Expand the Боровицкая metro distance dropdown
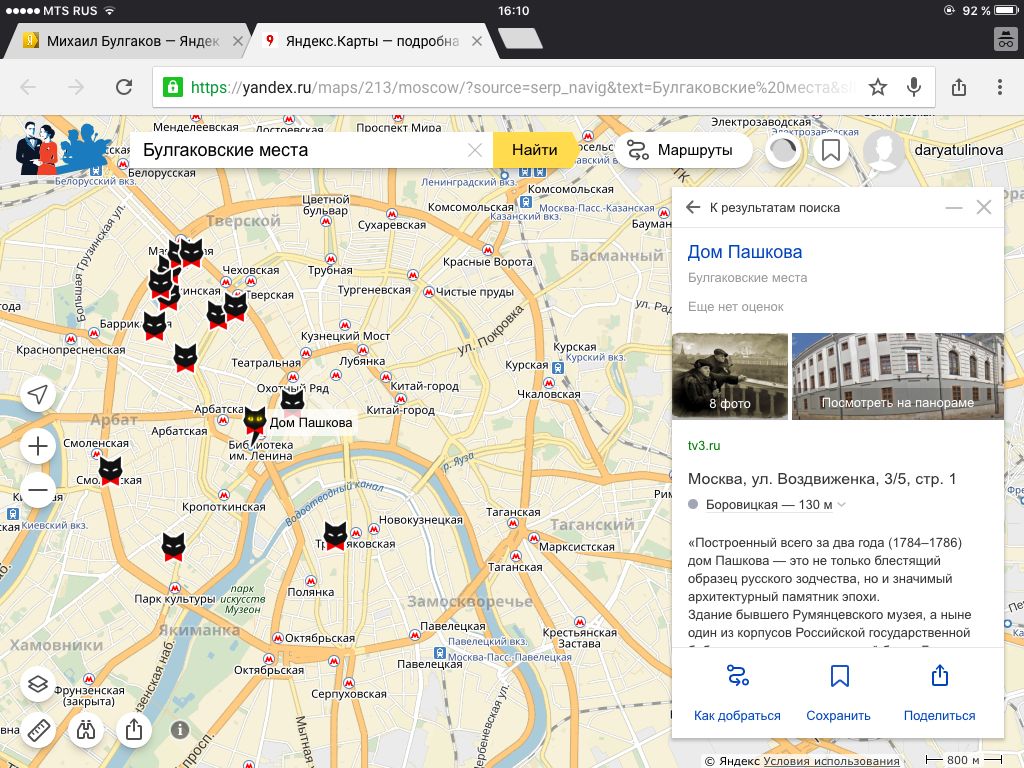This screenshot has height=768, width=1024. [x=842, y=505]
